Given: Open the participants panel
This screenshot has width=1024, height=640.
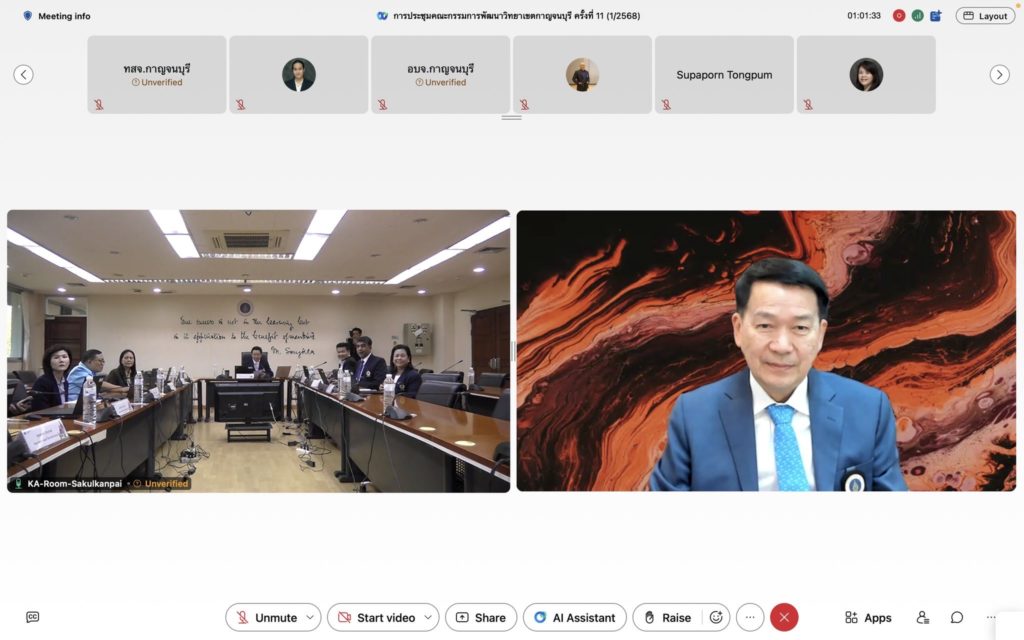Looking at the screenshot, I should [922, 617].
